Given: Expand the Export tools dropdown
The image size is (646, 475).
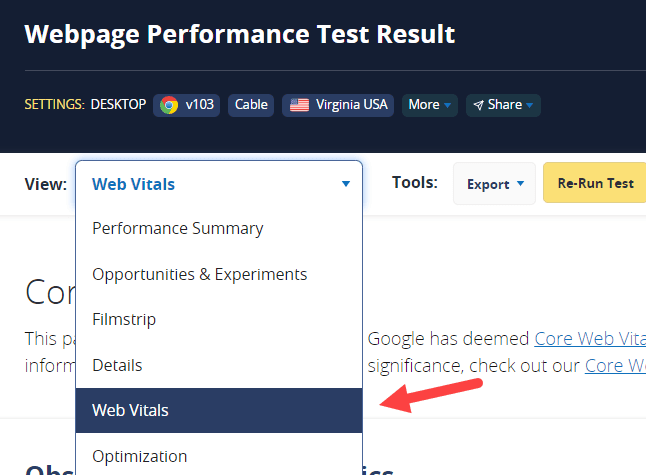Looking at the screenshot, I should coord(494,183).
